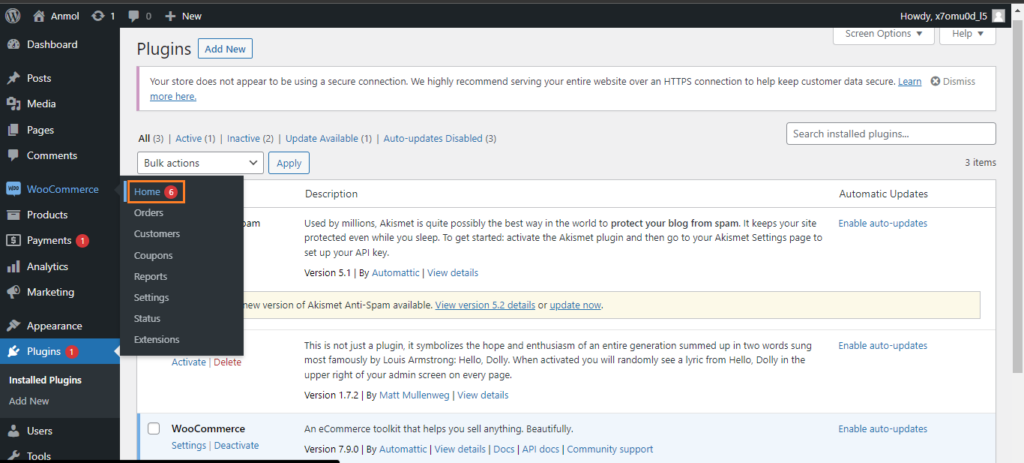Open Extensions in WooCommerce submenu
1024x463 pixels.
pos(157,340)
